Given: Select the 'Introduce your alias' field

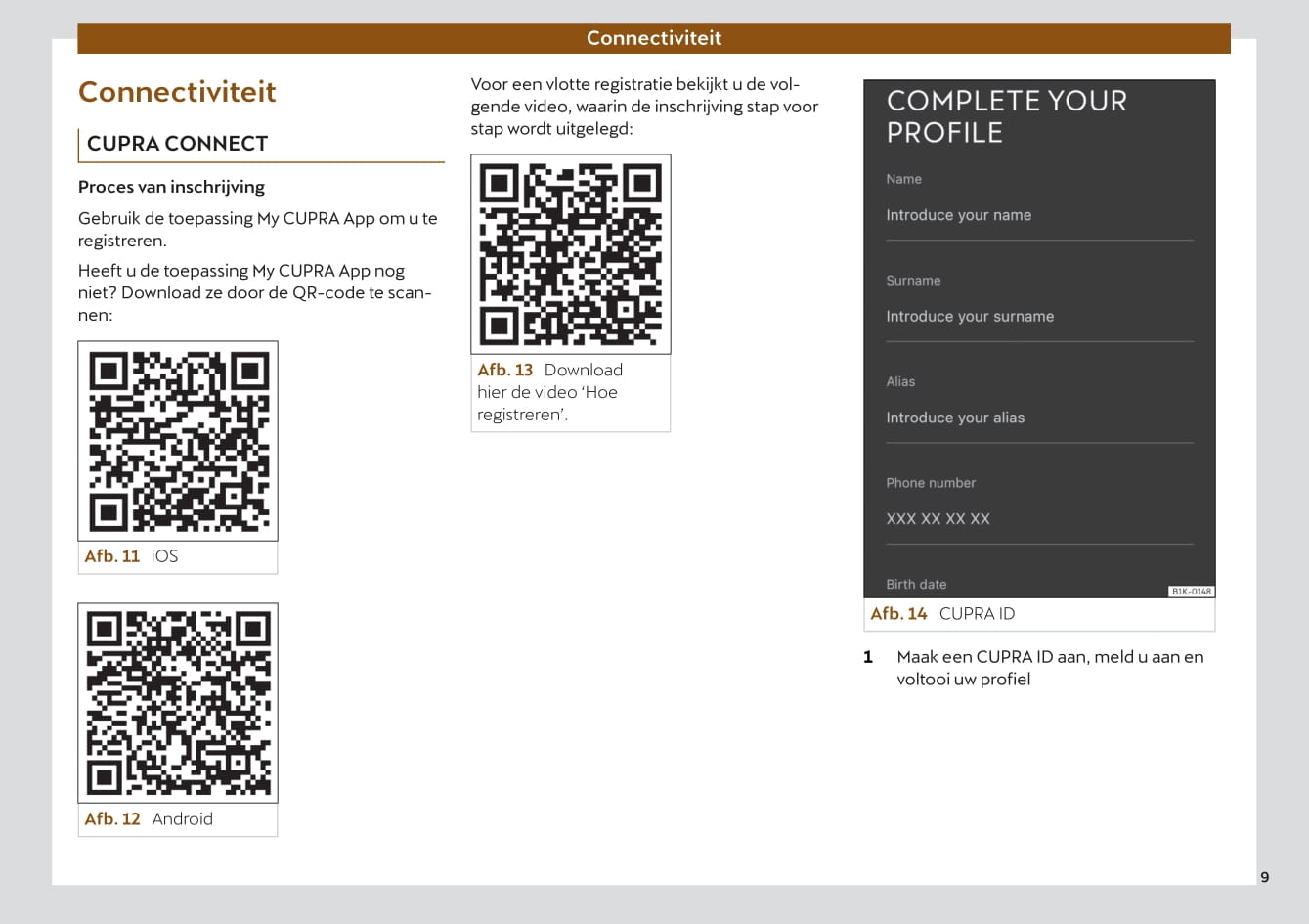Looking at the screenshot, I should click(955, 418).
